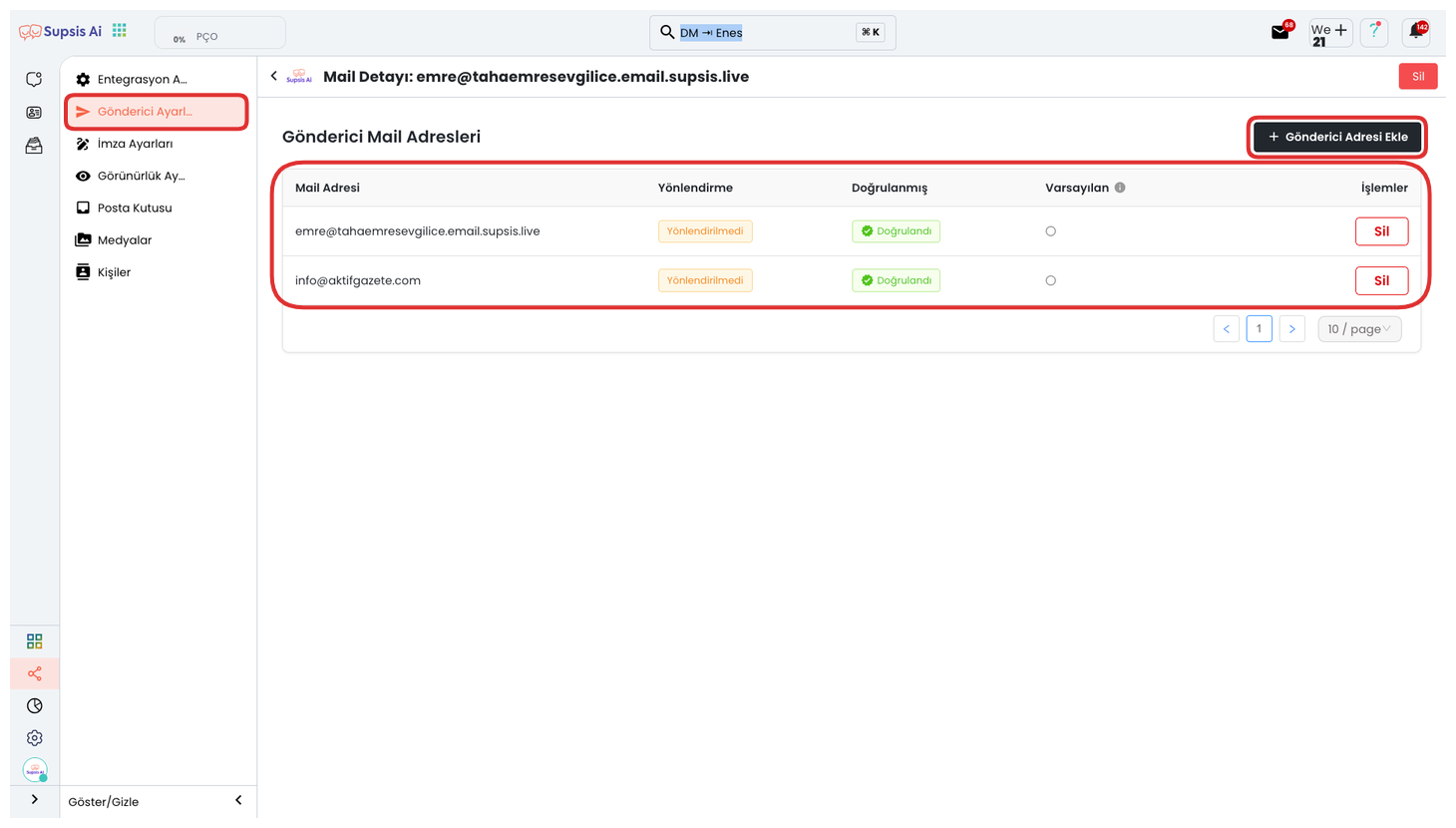Open Görünürlük Ayarları menu item
Viewport: 1456px width, 828px height.
coord(158,176)
